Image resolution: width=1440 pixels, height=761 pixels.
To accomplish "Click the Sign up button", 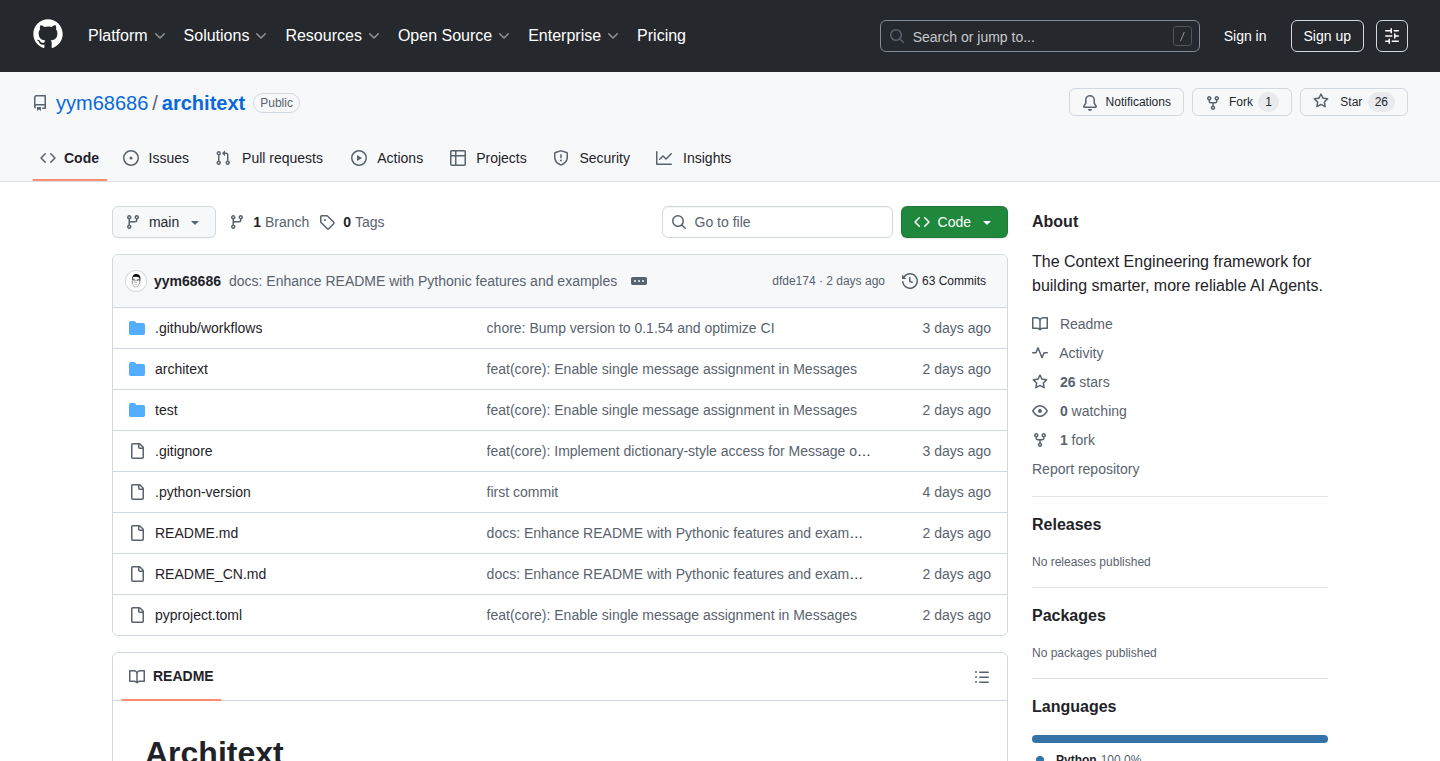I will (1327, 36).
